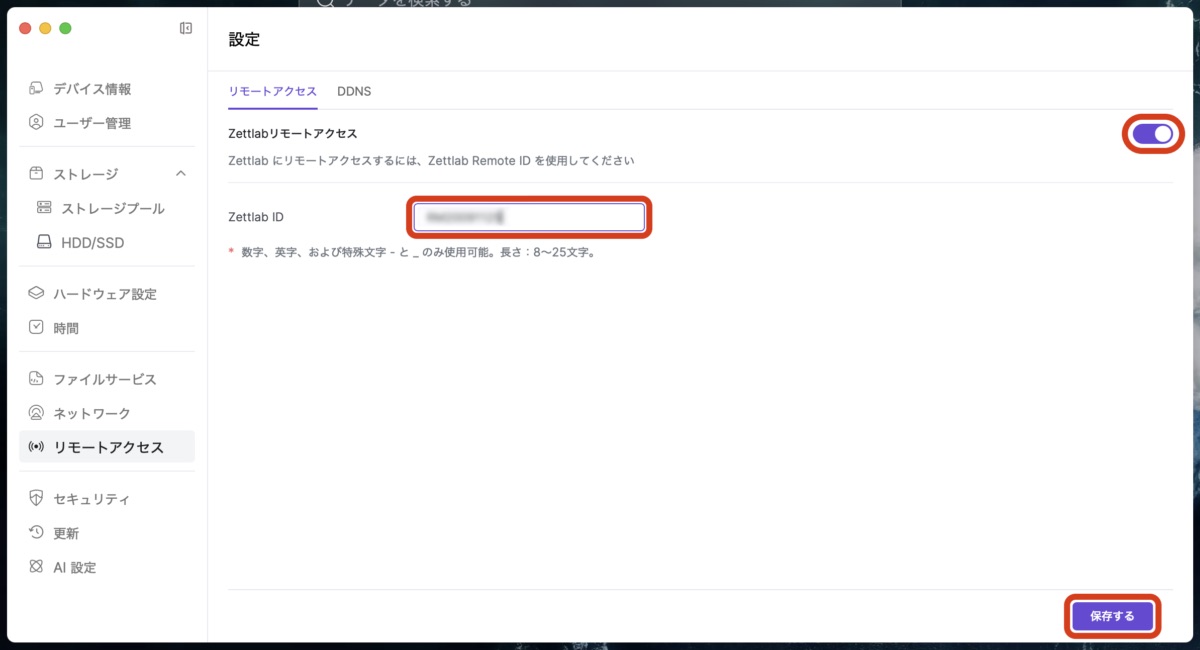This screenshot has width=1200, height=650.
Task: Select the ユーザー管理 user icon
Action: point(34,122)
